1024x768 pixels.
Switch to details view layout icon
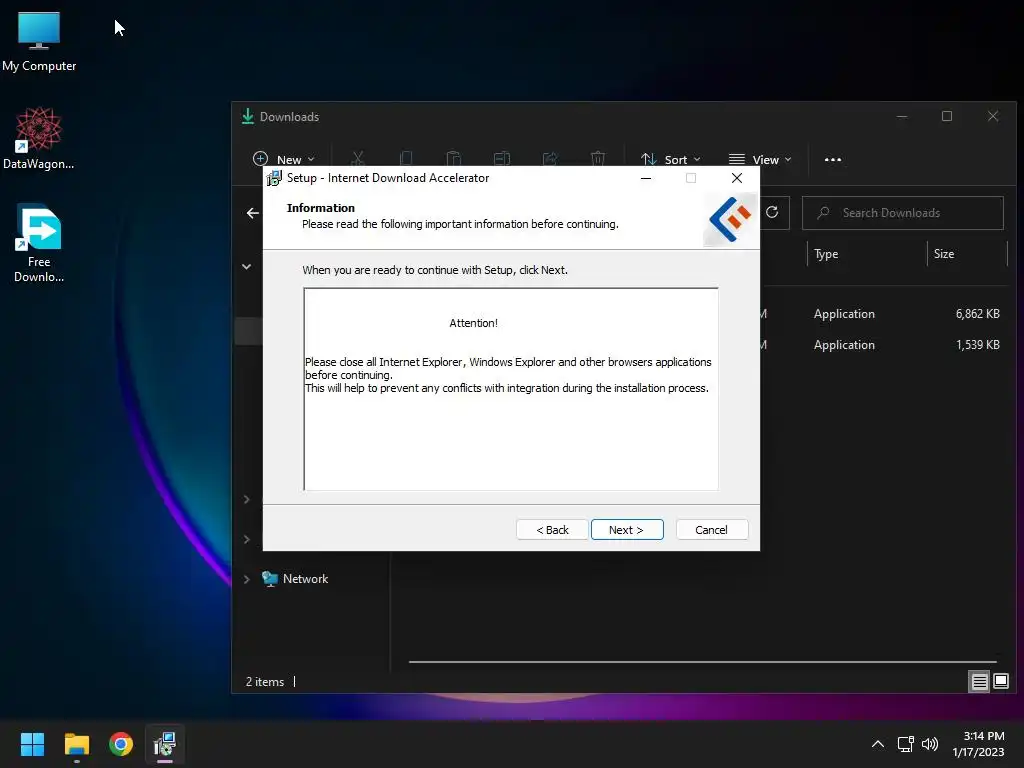[979, 682]
